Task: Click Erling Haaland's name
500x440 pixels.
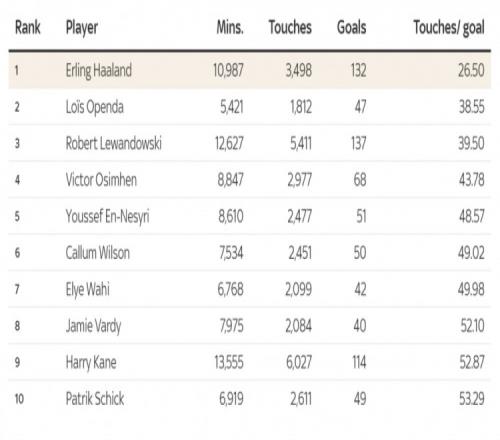Action: [99, 71]
